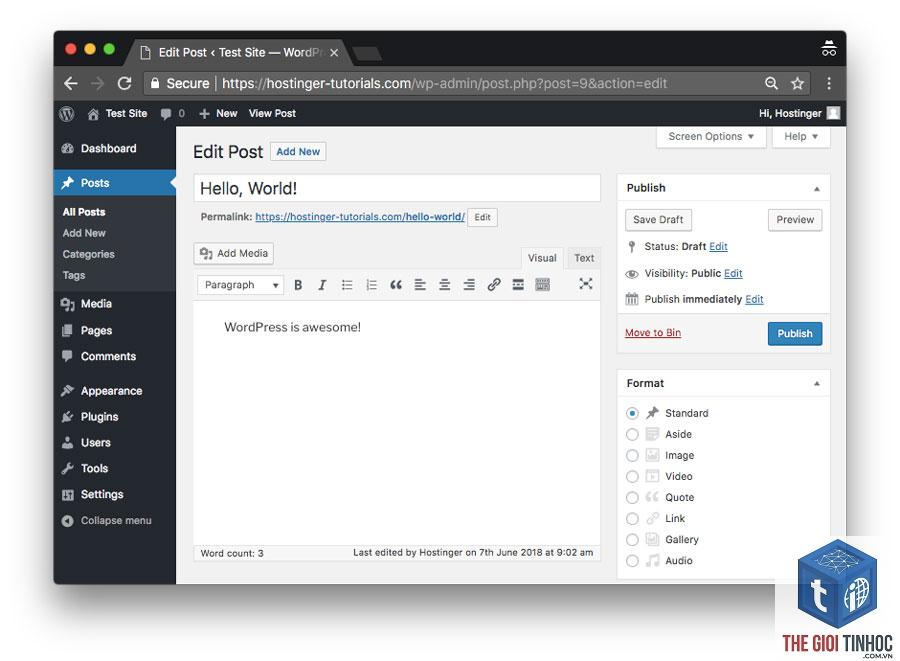The width and height of the screenshot is (900, 661).
Task: Click the permalink Edit button
Action: coord(482,217)
